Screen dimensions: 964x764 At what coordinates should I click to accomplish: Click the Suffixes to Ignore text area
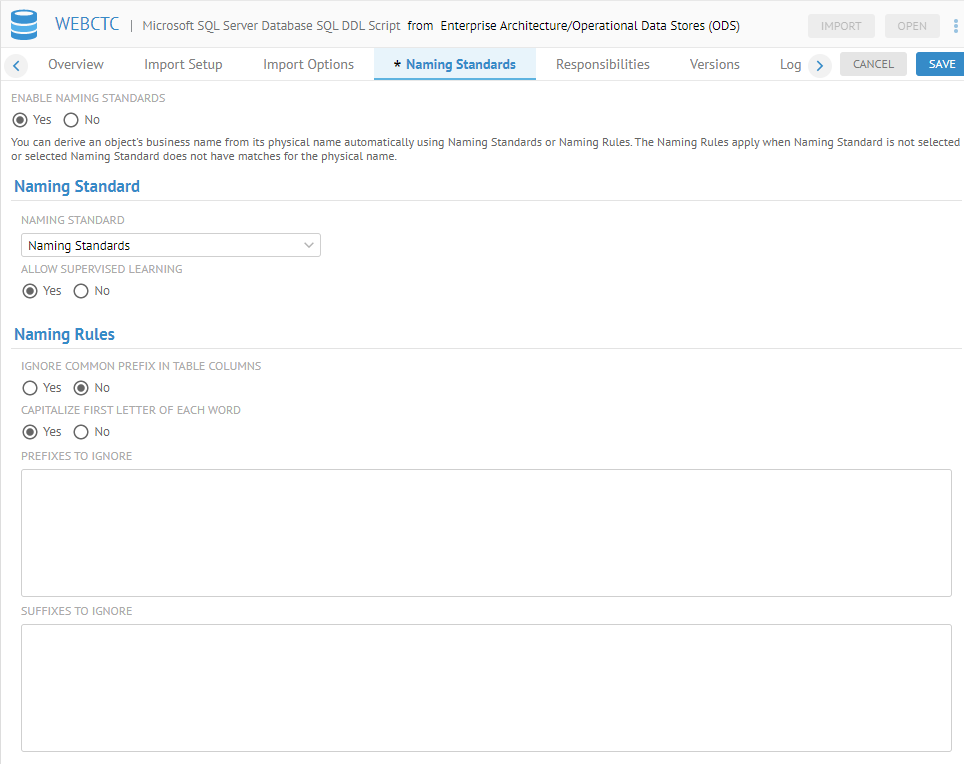(x=486, y=688)
